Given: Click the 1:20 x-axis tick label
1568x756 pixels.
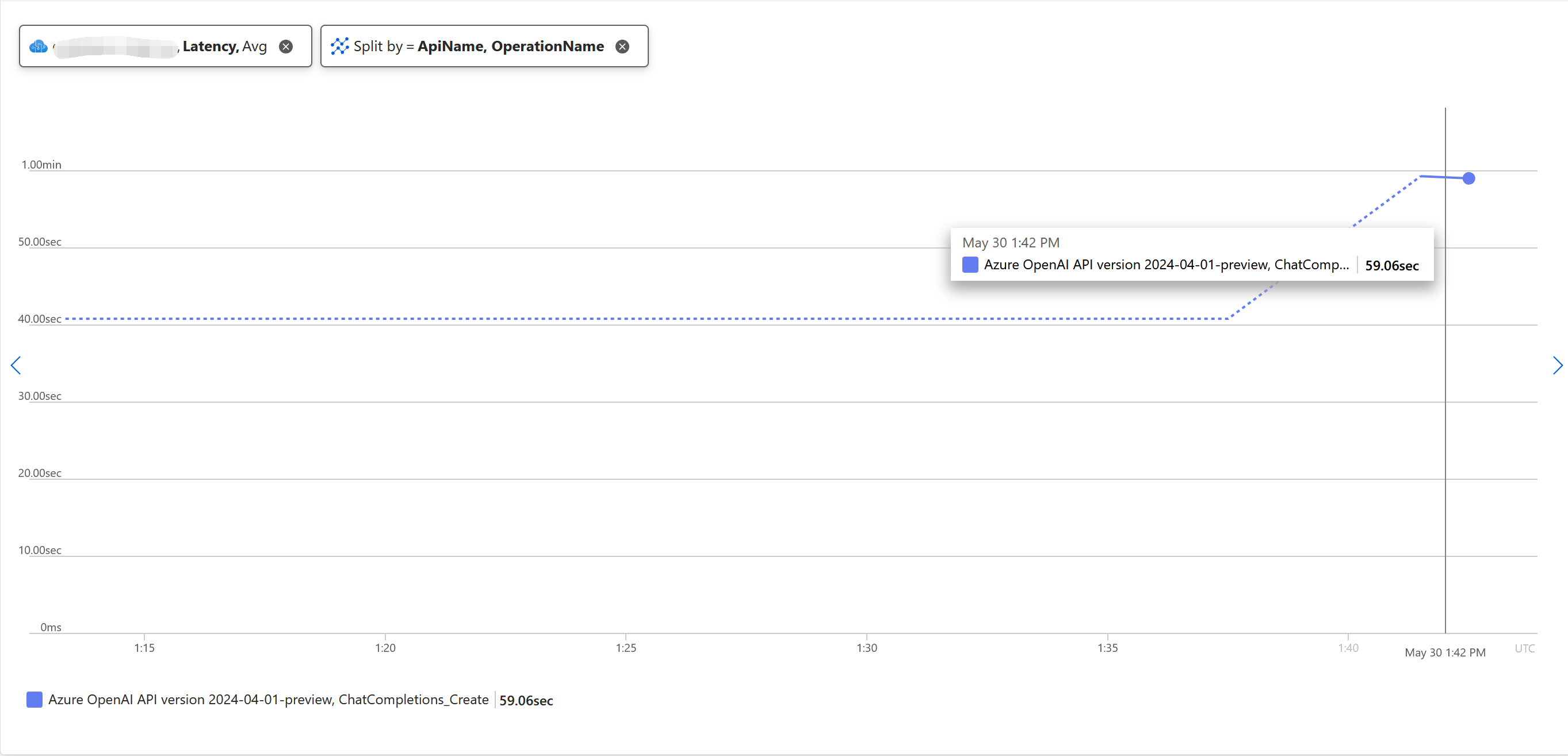Looking at the screenshot, I should tap(385, 648).
